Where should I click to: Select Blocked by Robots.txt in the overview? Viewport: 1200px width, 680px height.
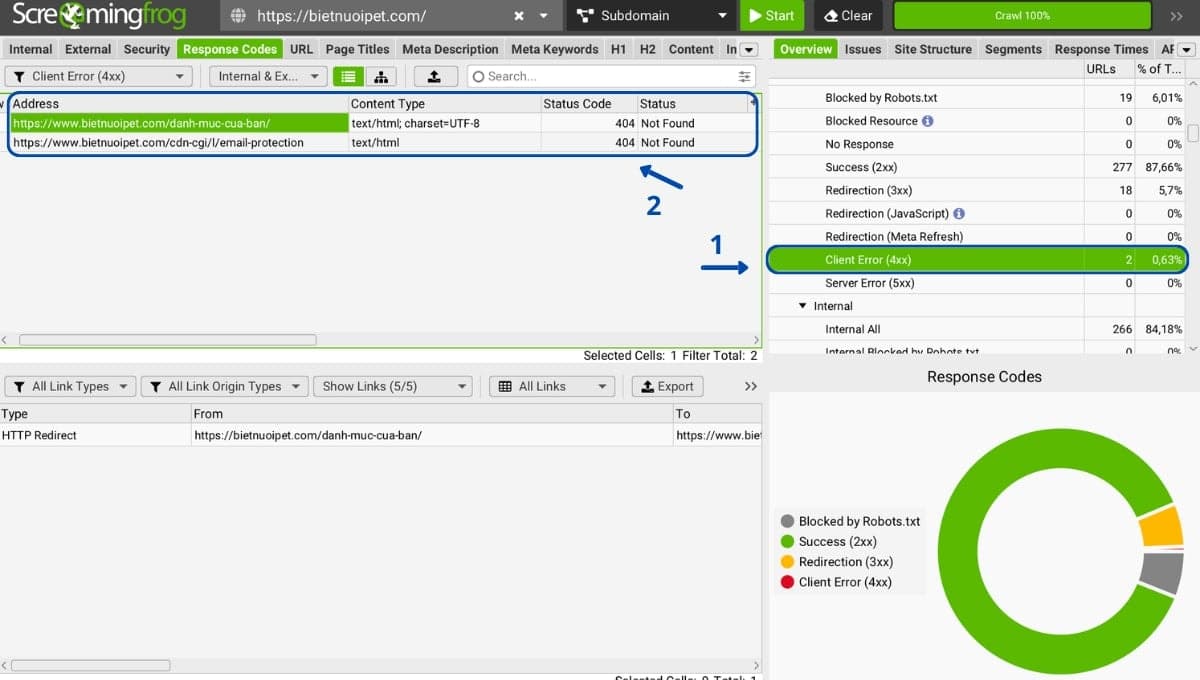(x=977, y=98)
